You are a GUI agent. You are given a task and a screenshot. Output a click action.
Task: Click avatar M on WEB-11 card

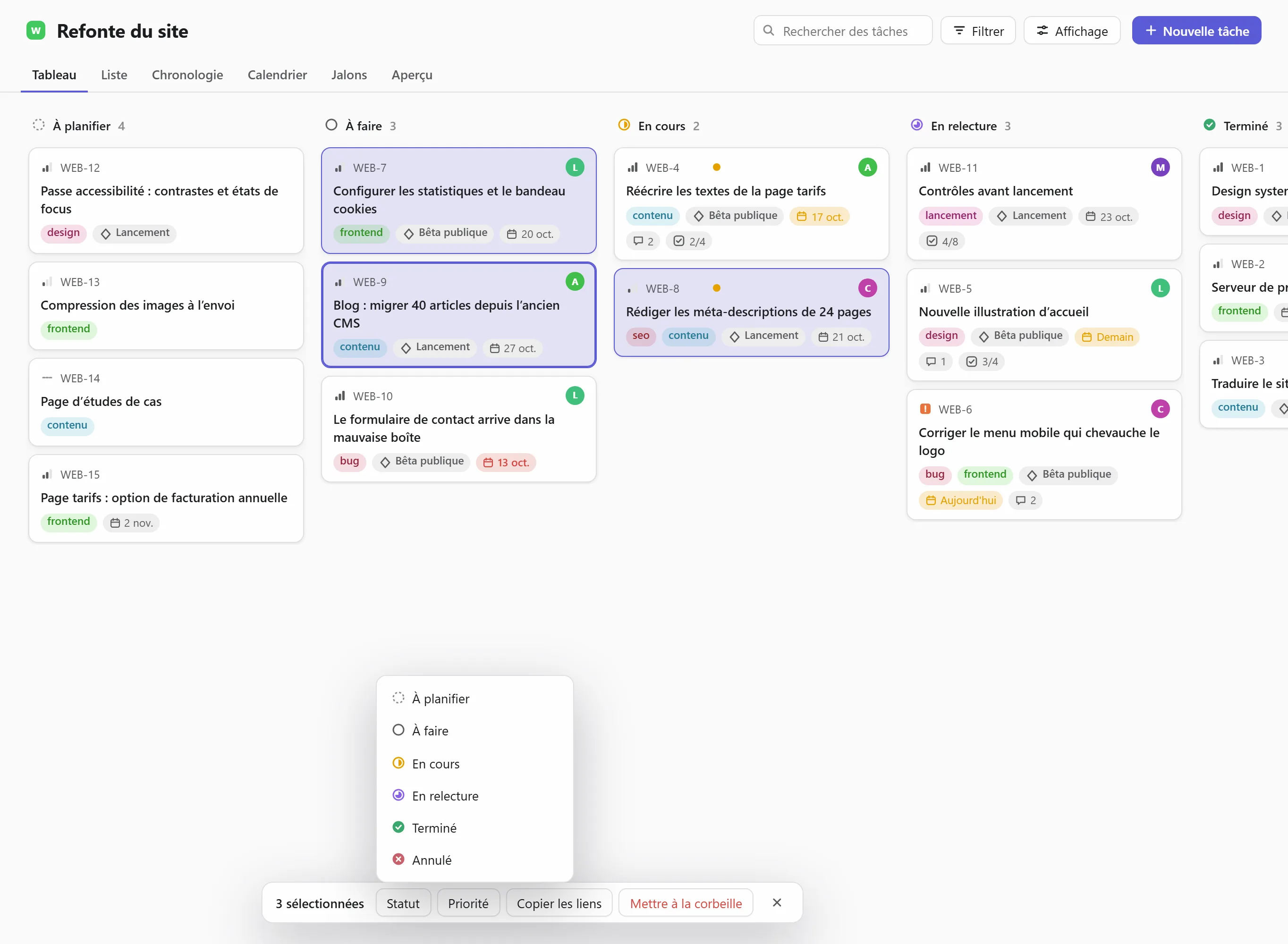pos(1160,168)
